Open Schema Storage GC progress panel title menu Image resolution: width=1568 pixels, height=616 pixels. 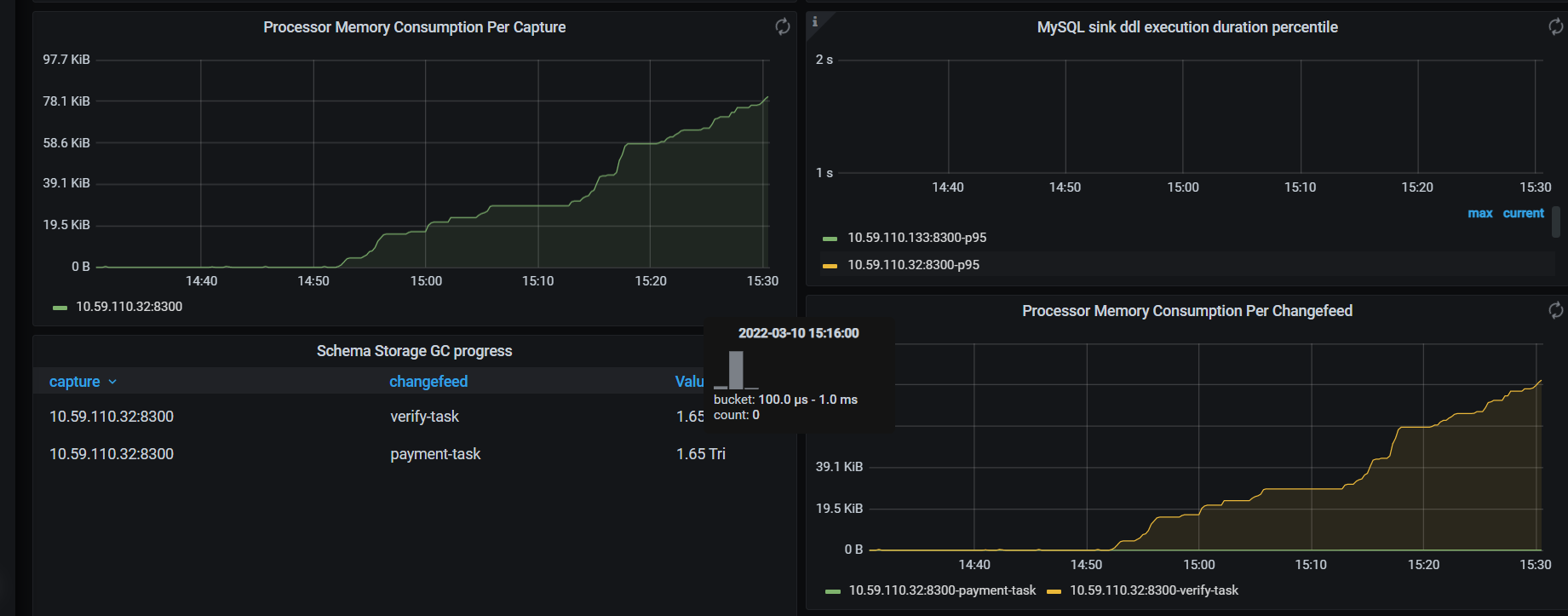(414, 351)
